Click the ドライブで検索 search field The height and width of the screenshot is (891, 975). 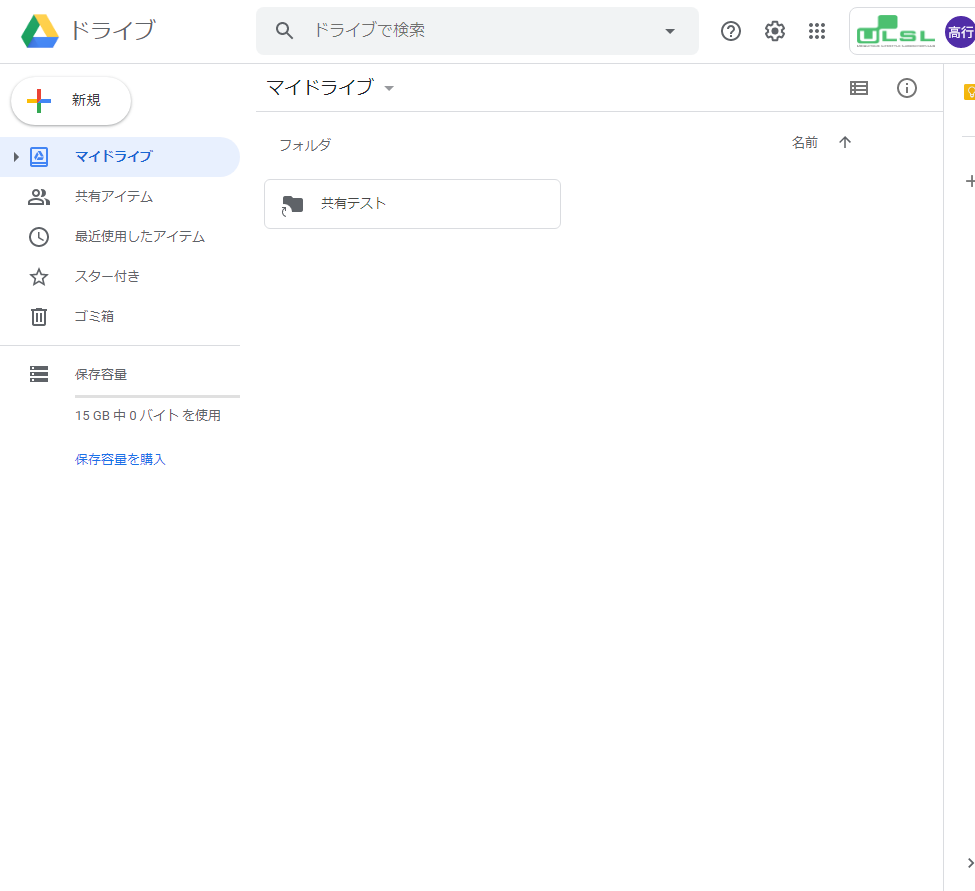coord(477,30)
